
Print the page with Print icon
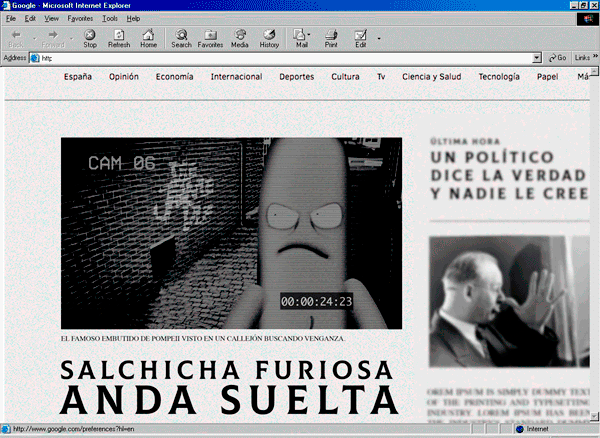331,35
